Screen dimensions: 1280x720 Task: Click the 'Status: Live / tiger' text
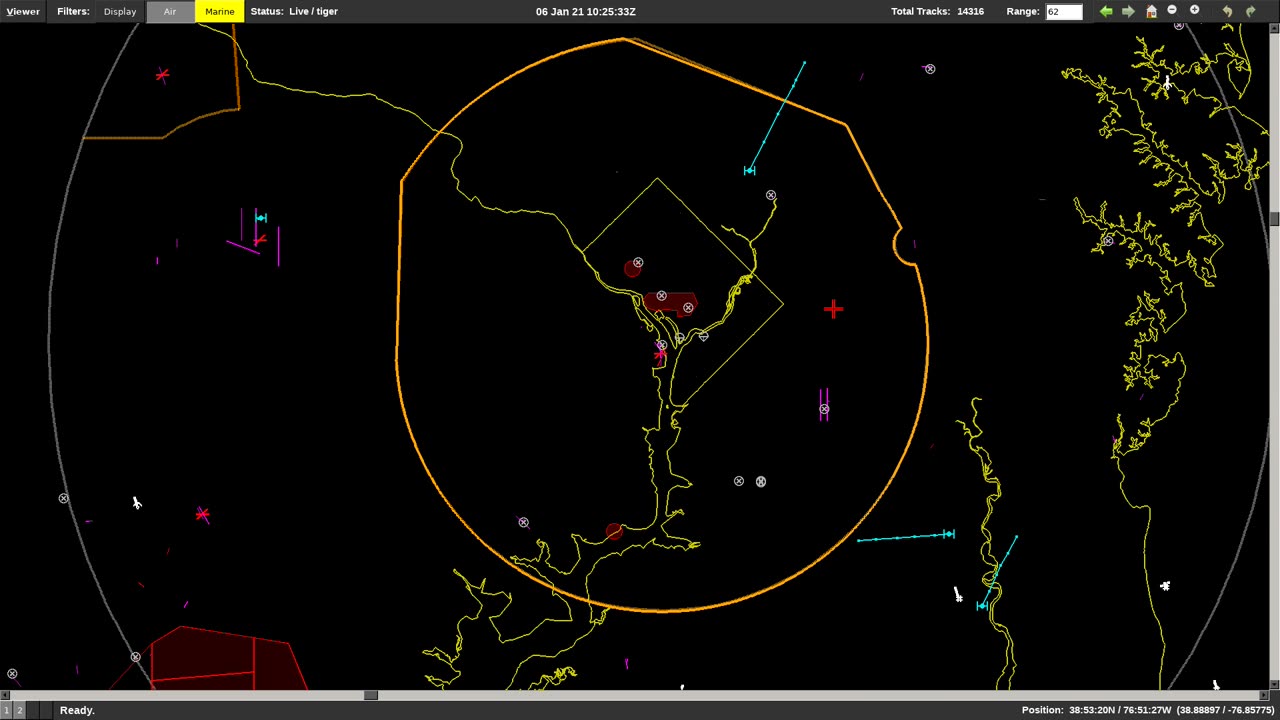(294, 11)
